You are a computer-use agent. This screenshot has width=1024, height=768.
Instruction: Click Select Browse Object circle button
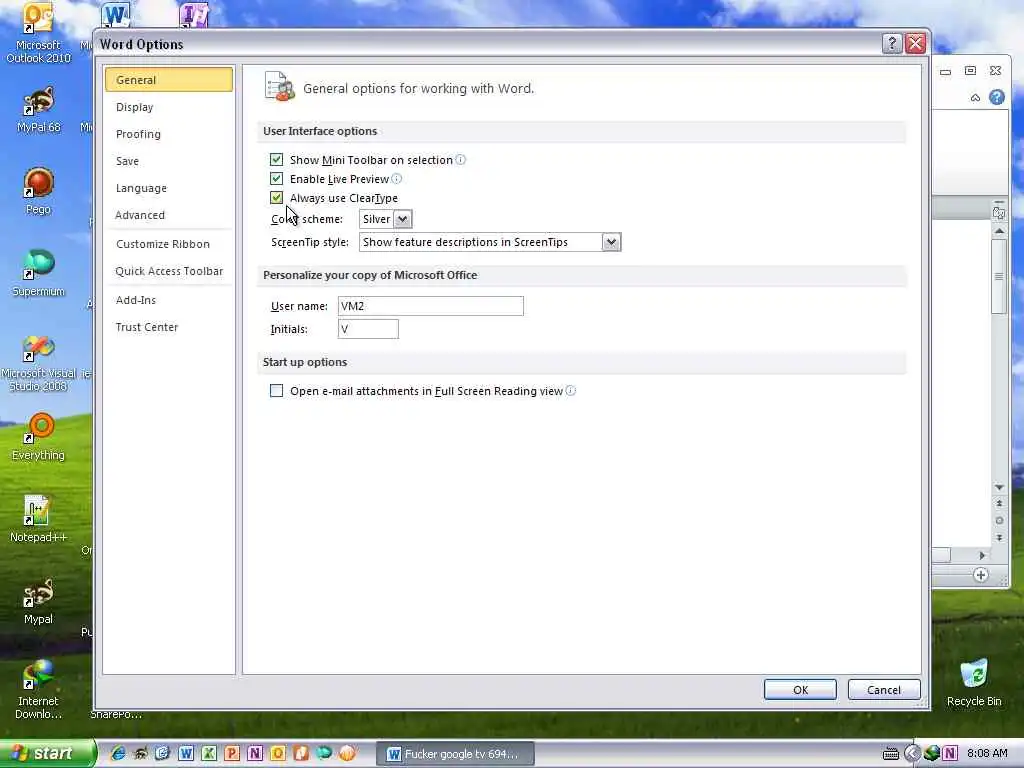tap(999, 520)
